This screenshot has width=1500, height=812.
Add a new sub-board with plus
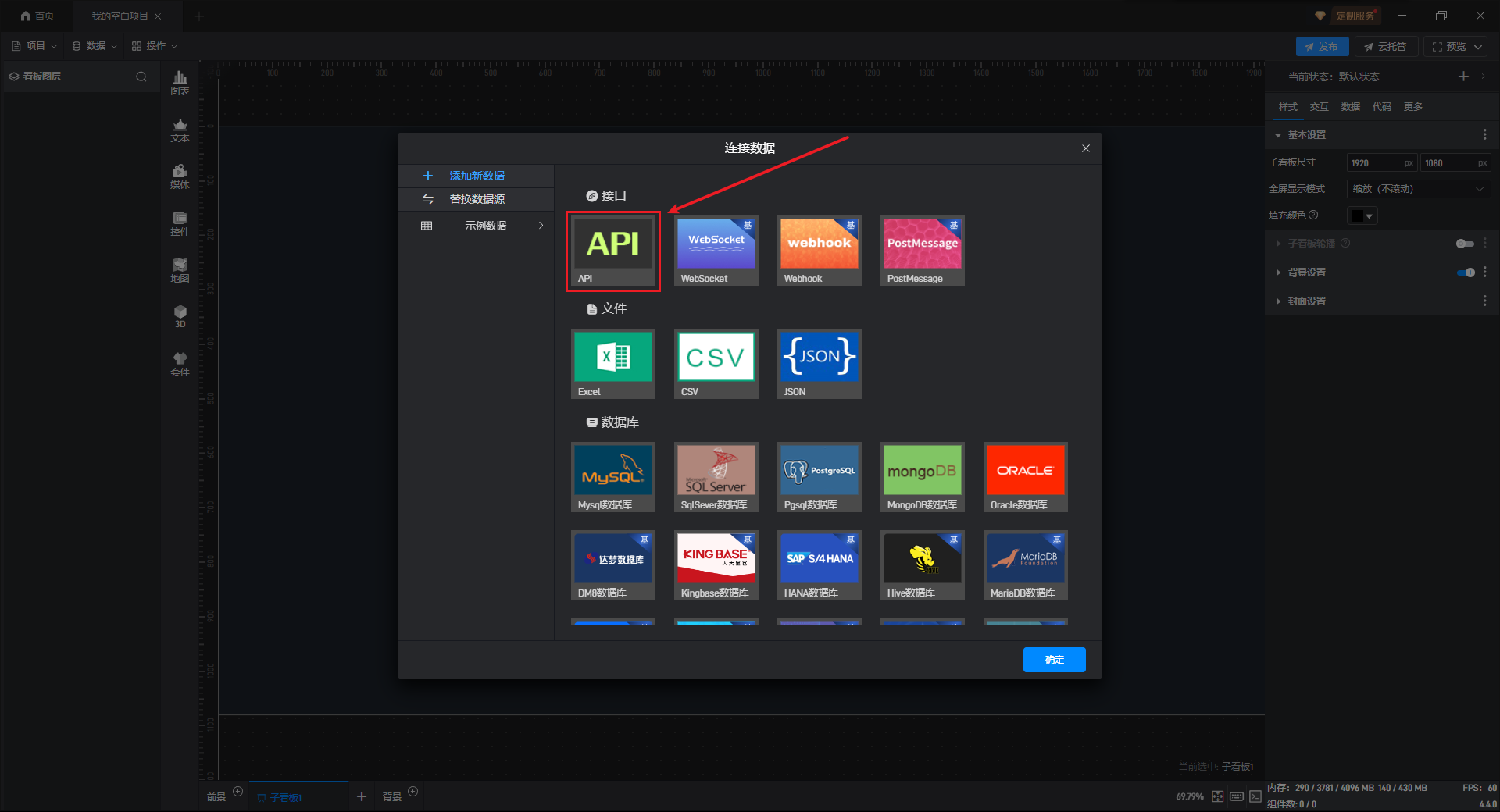(362, 796)
